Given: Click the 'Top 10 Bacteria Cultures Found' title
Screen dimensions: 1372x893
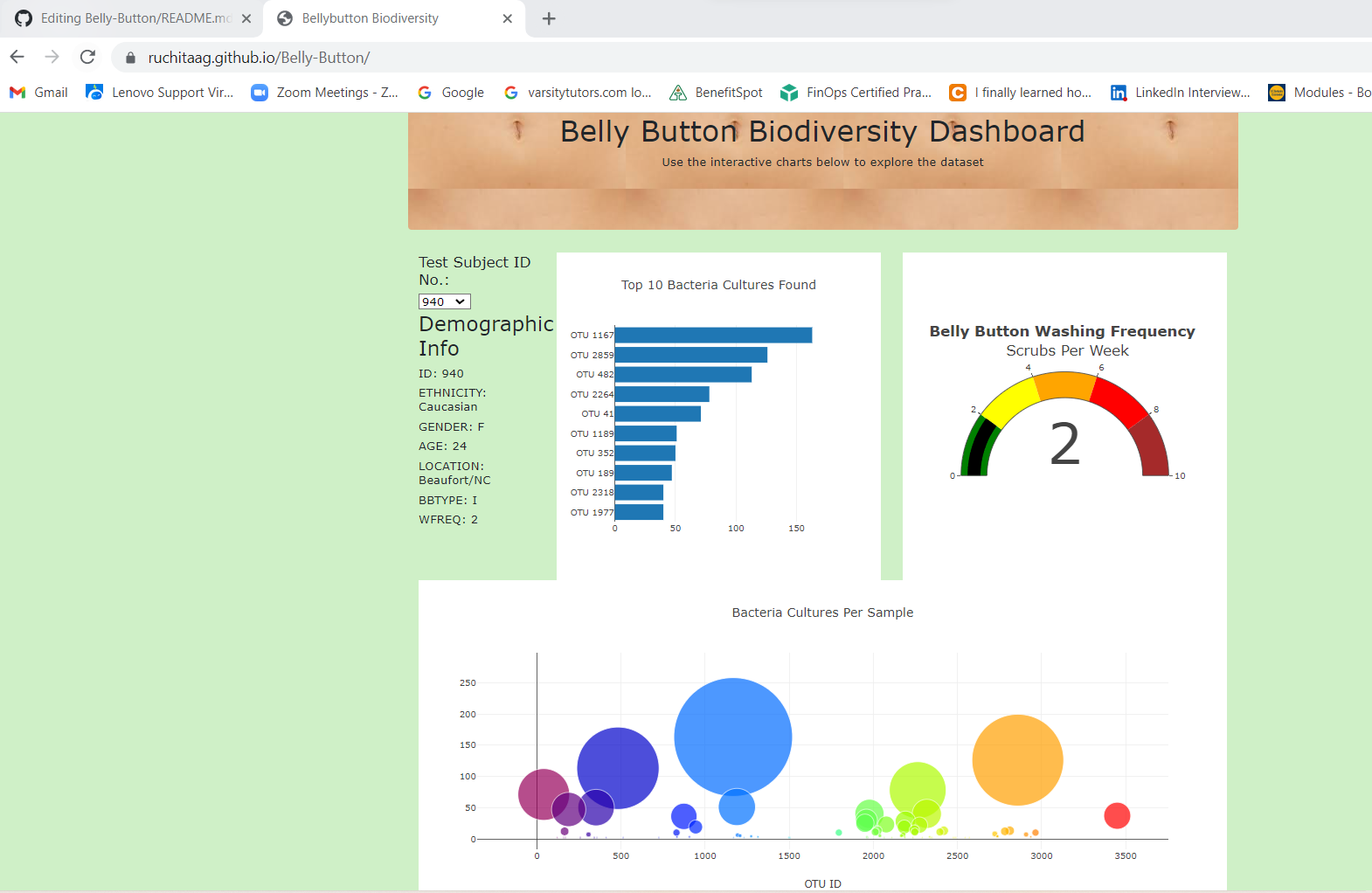Looking at the screenshot, I should [x=718, y=285].
